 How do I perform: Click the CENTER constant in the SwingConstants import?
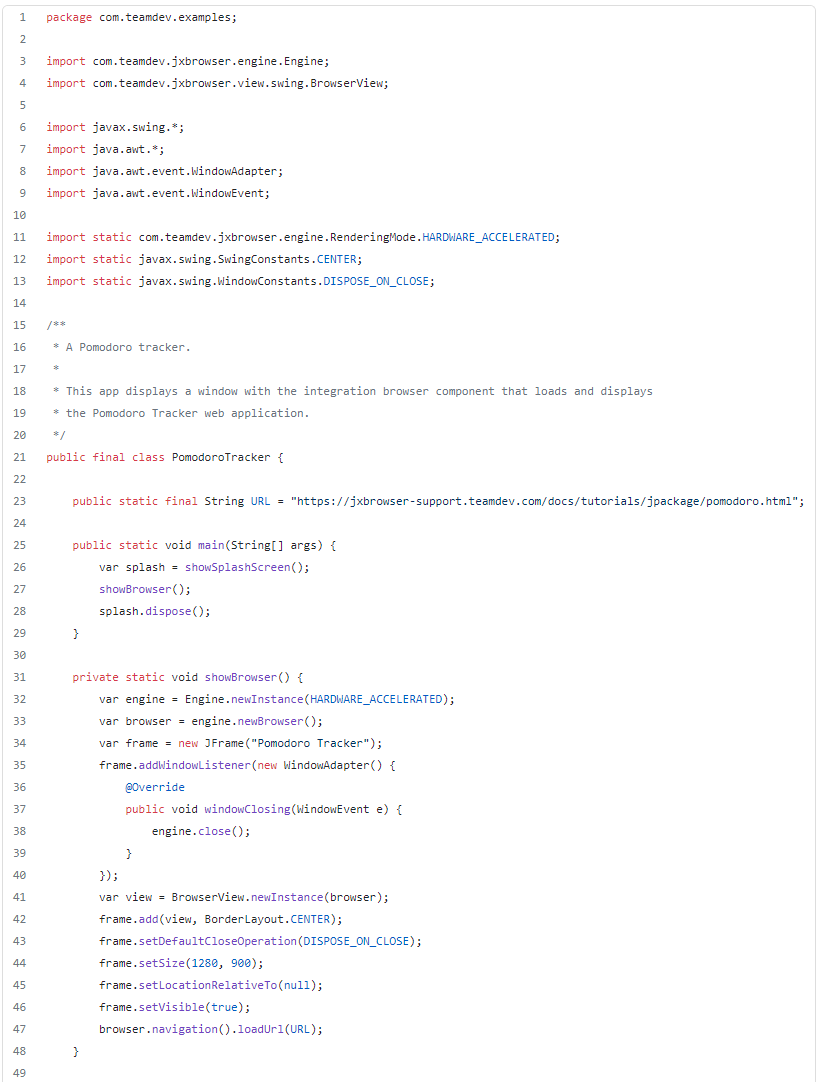[x=337, y=259]
